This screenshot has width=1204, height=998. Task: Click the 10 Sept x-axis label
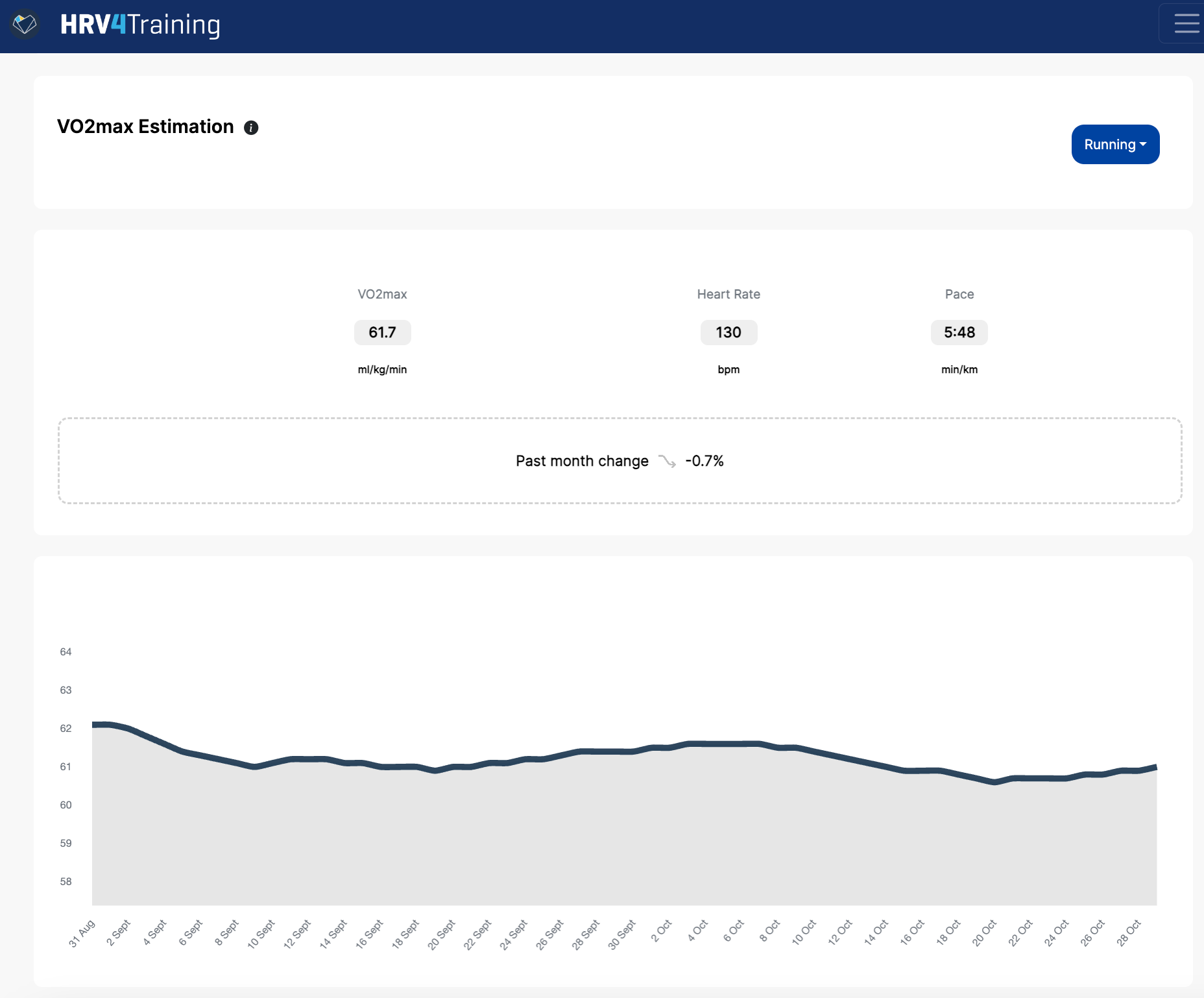pos(261,934)
